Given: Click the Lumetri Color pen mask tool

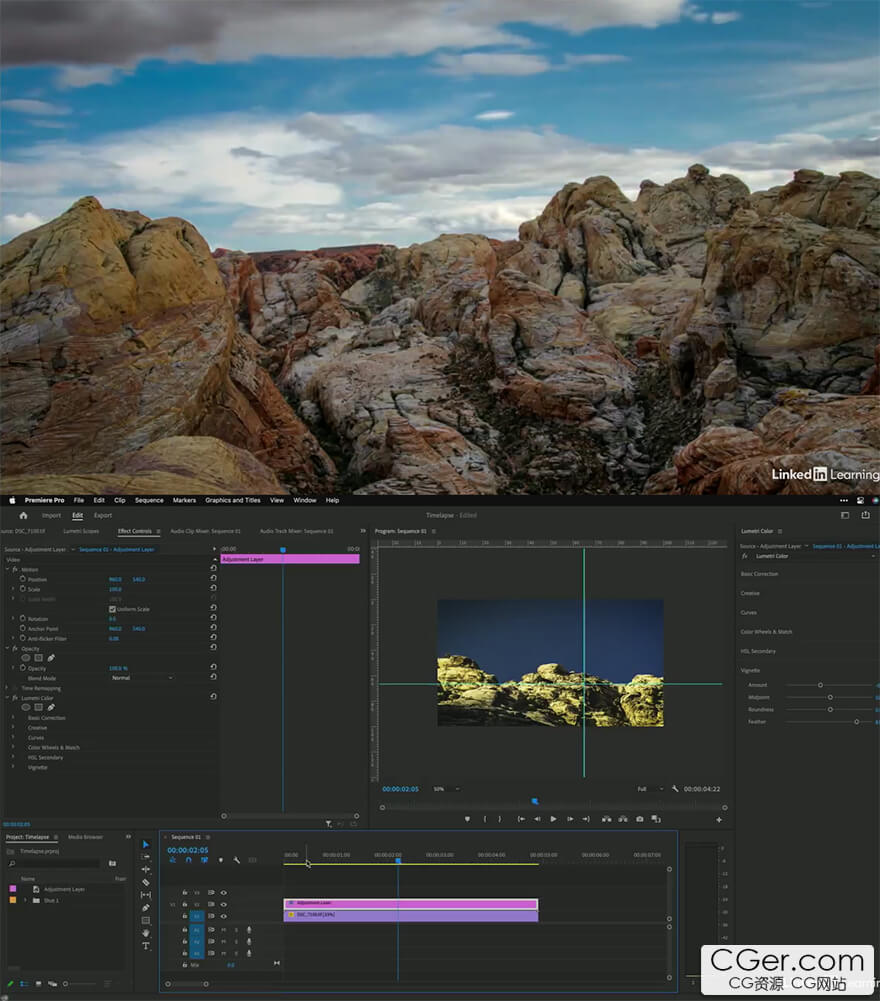Looking at the screenshot, I should pos(51,707).
